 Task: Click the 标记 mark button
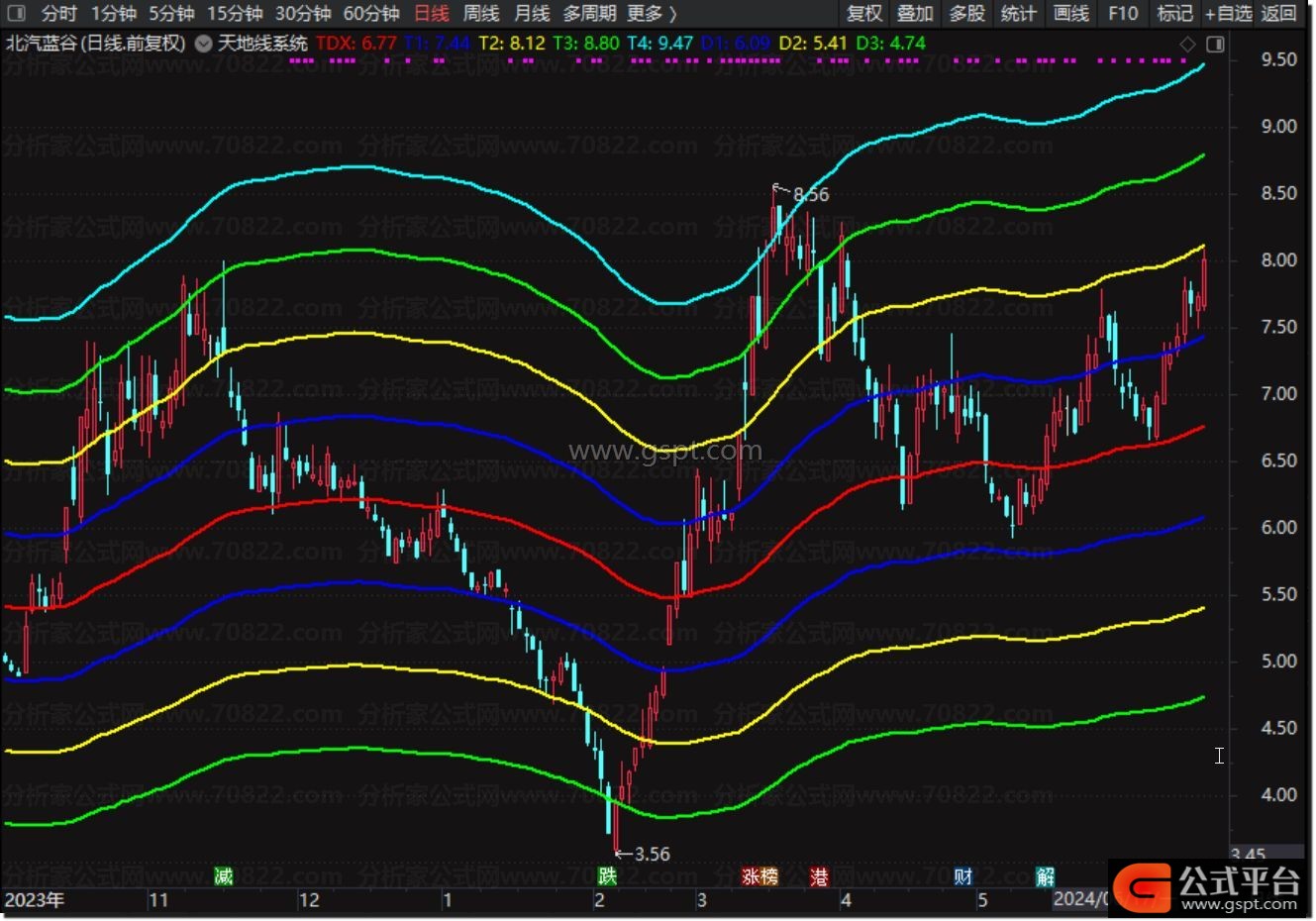[x=1174, y=13]
